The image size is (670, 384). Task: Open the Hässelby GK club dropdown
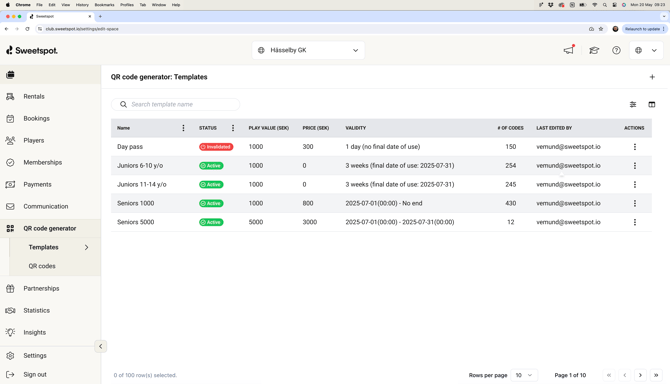[308, 50]
